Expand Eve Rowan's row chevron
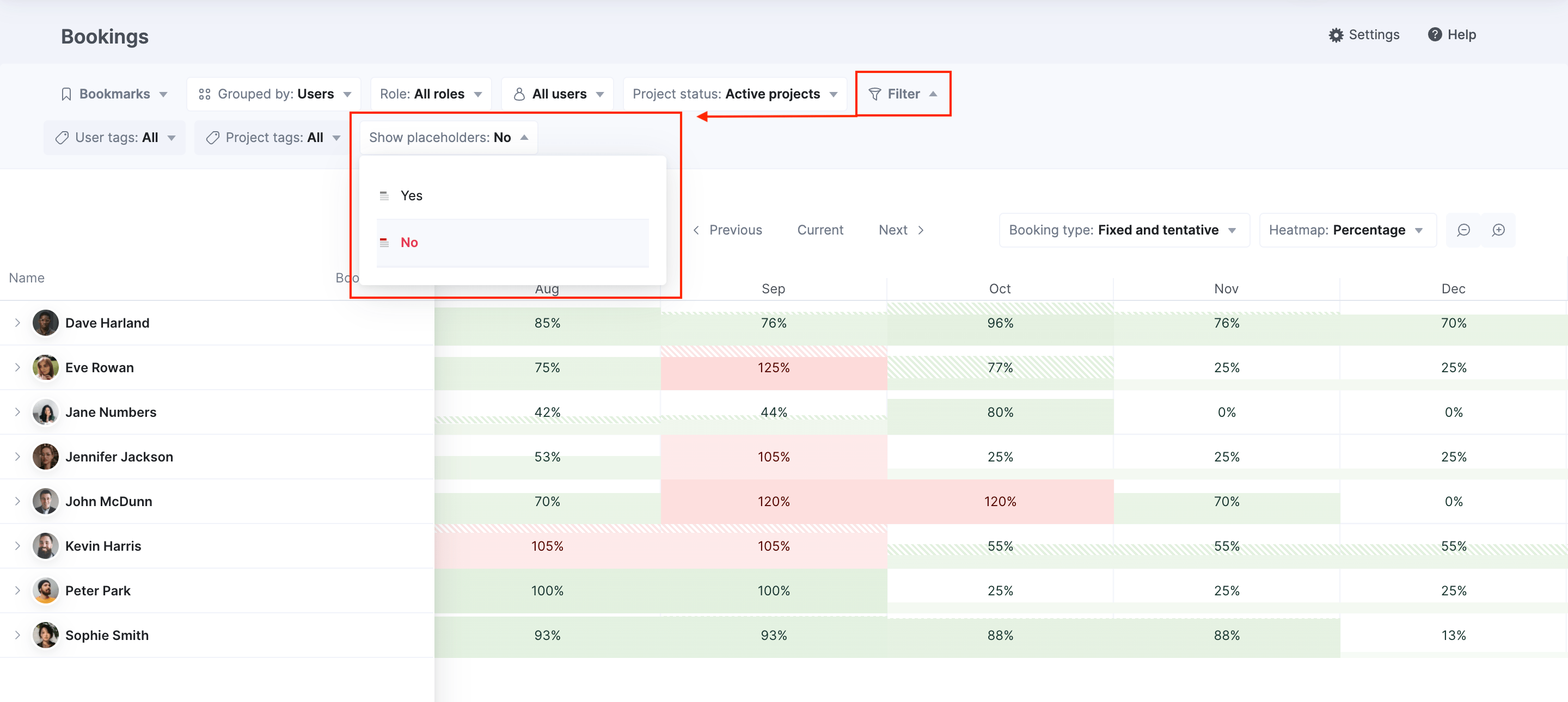The image size is (1568, 702). click(x=17, y=367)
